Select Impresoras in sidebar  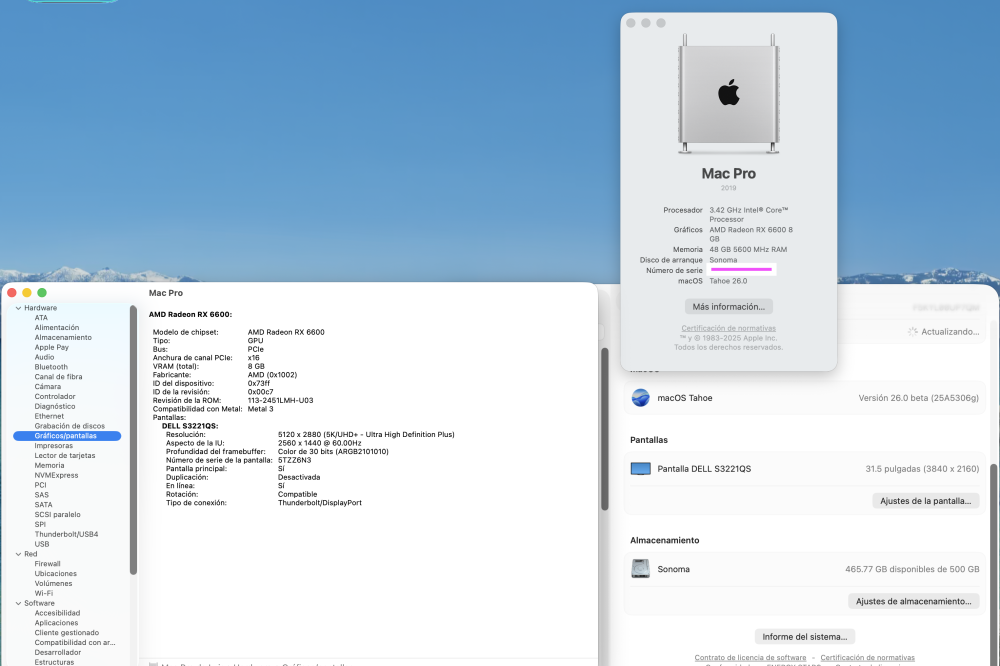[54, 446]
